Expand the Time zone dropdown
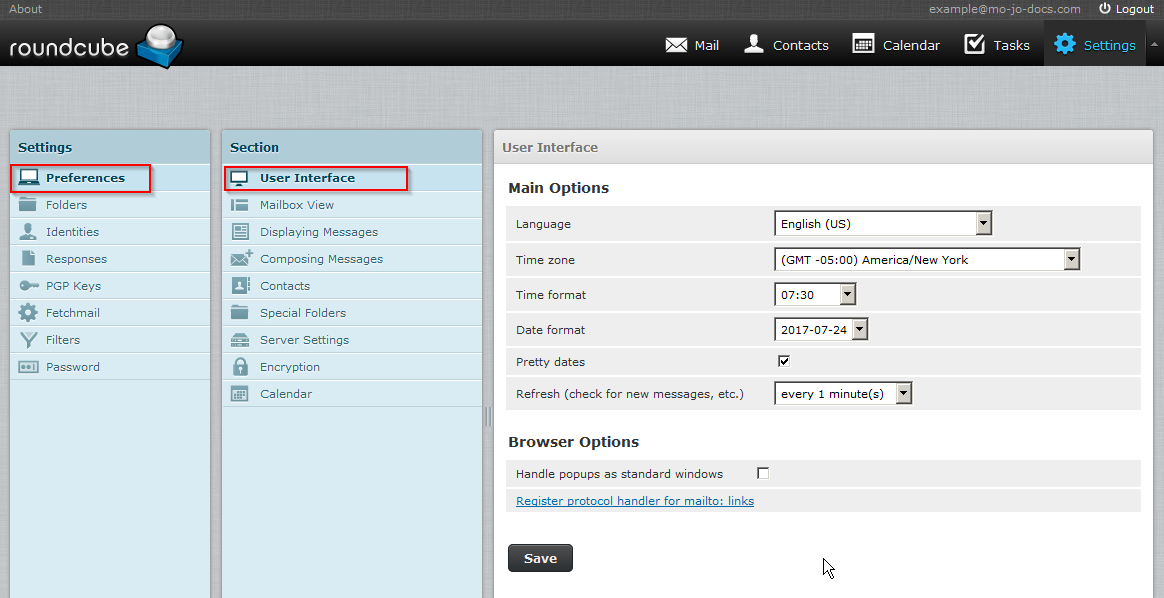Viewport: 1164px width, 598px height. tap(927, 260)
